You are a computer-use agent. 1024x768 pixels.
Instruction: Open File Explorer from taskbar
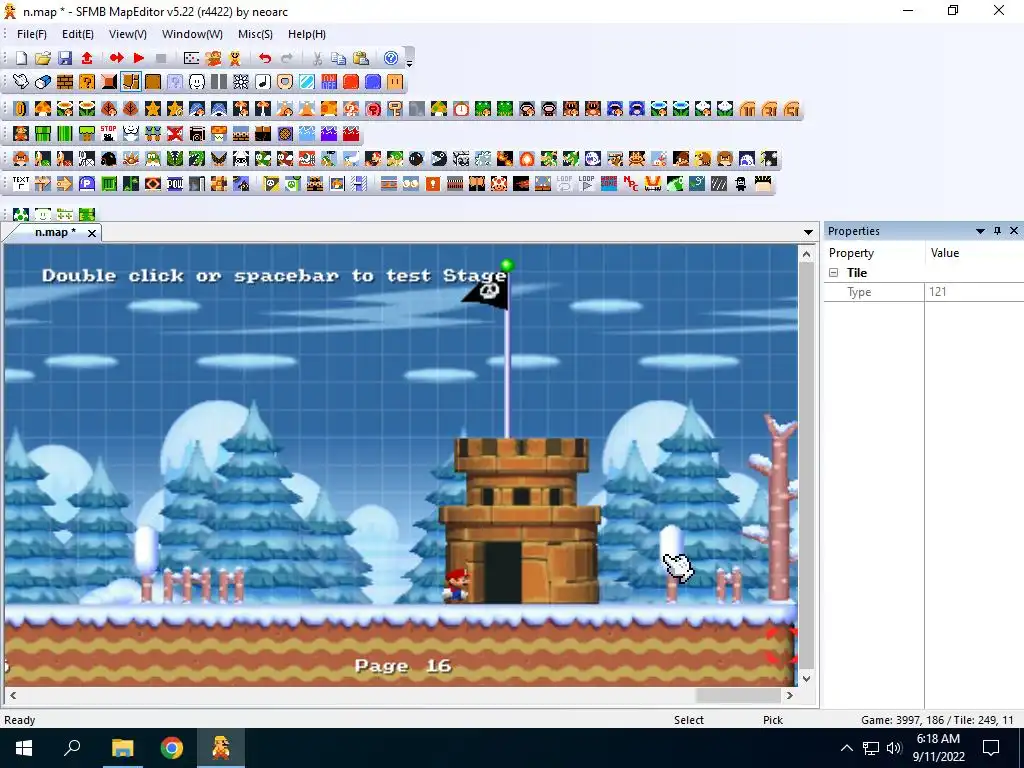click(122, 748)
